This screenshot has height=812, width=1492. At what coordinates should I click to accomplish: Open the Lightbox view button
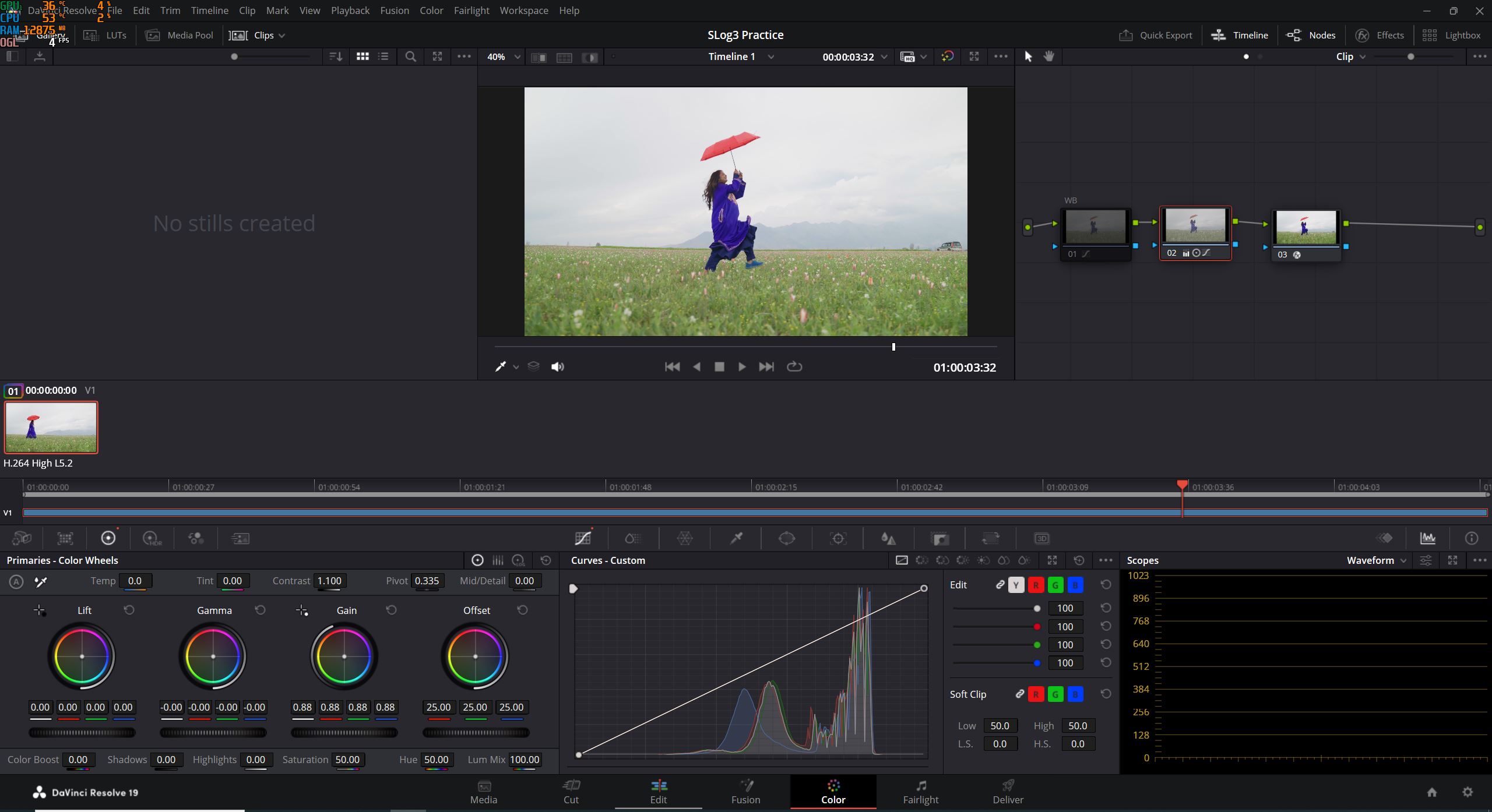1451,36
